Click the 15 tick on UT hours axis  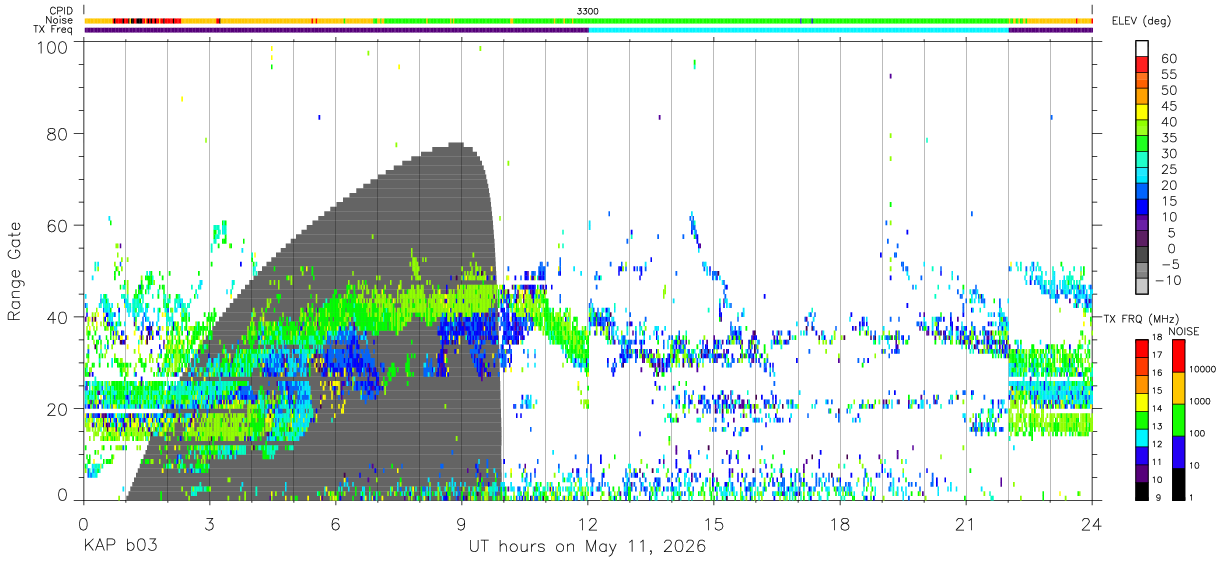coord(714,524)
